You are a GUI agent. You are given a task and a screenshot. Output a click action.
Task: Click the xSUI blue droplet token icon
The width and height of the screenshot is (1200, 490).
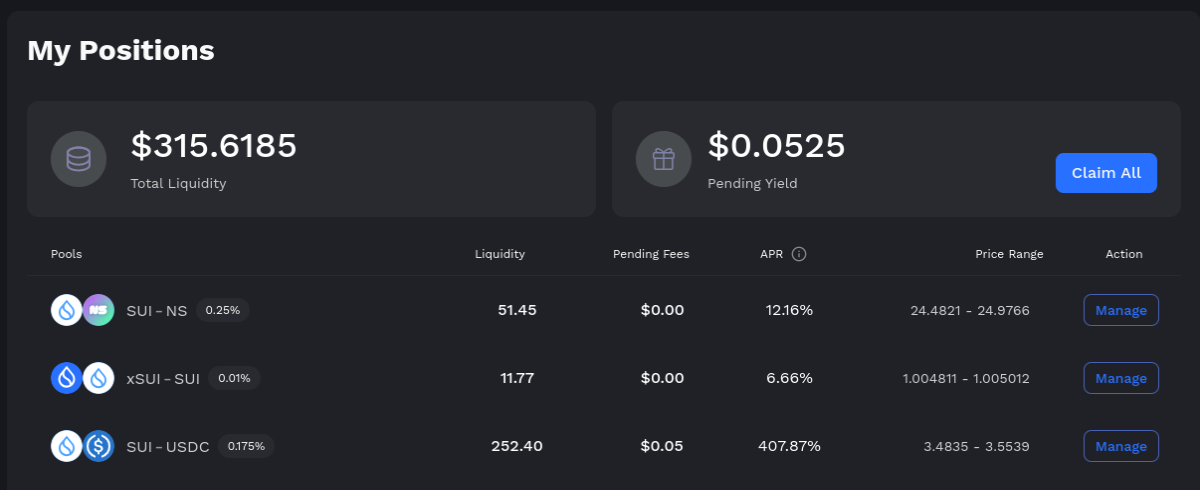pos(67,378)
